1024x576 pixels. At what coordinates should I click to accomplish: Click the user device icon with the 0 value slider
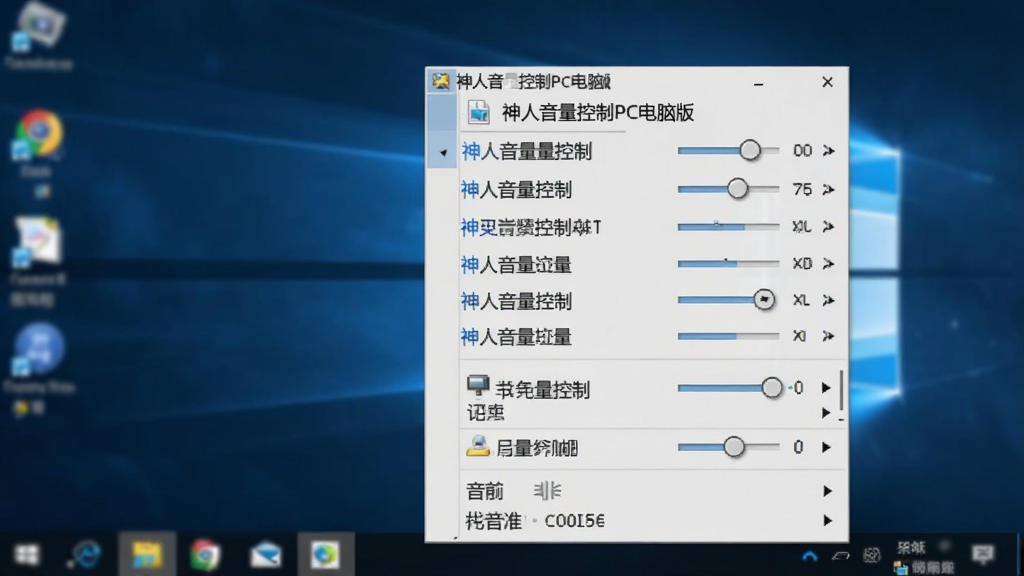click(478, 447)
